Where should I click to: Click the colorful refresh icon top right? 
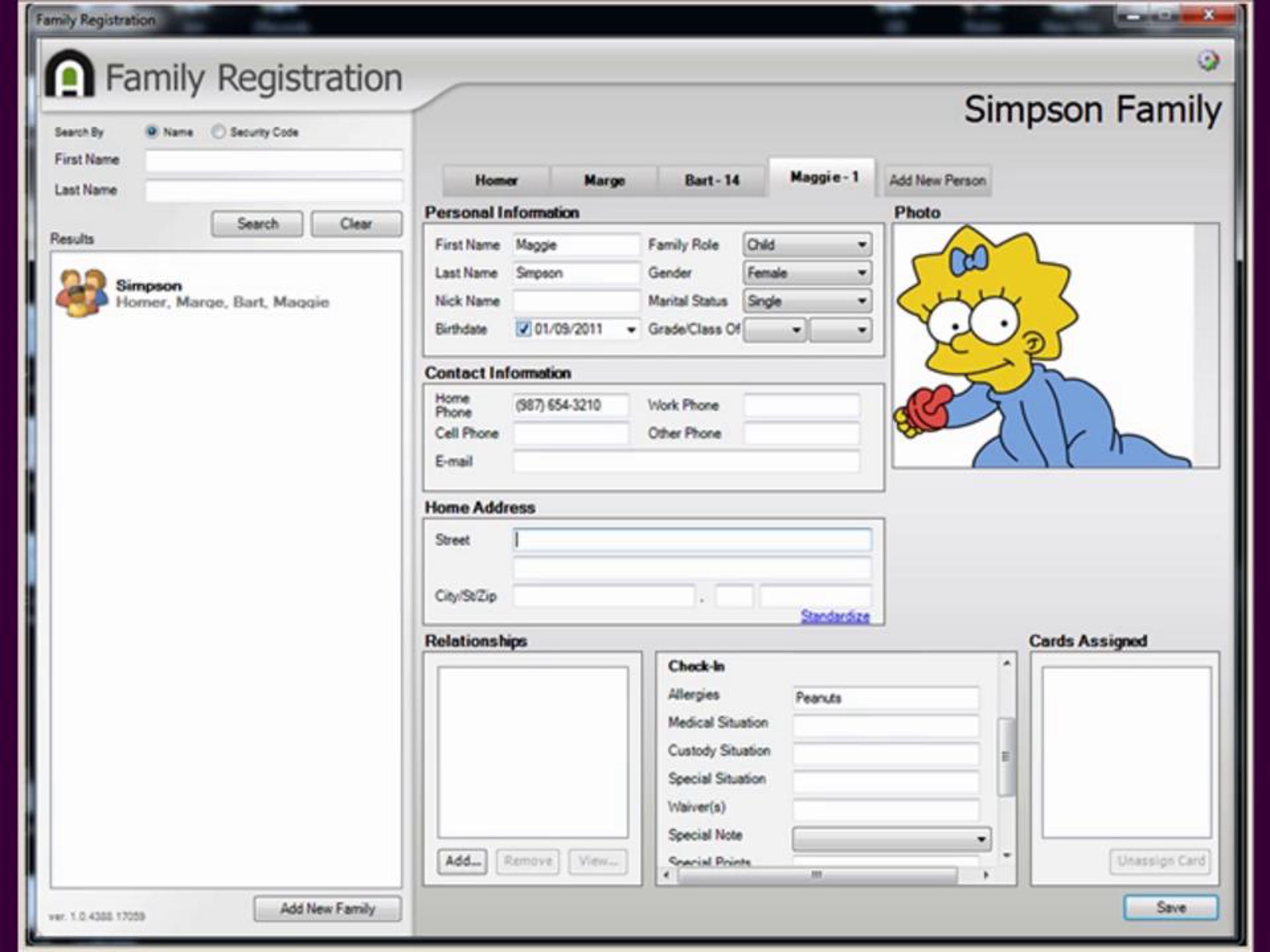click(1208, 60)
